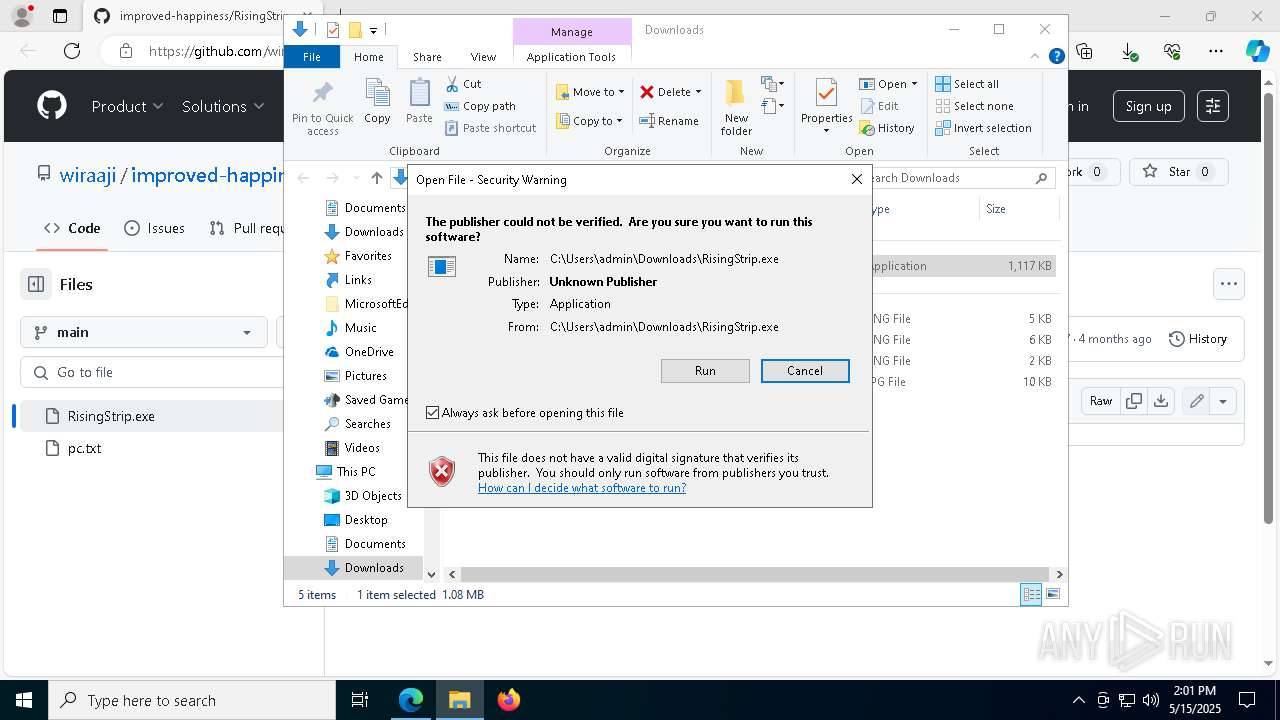Open the Move to dropdown
The height and width of the screenshot is (720, 1280).
click(x=590, y=92)
